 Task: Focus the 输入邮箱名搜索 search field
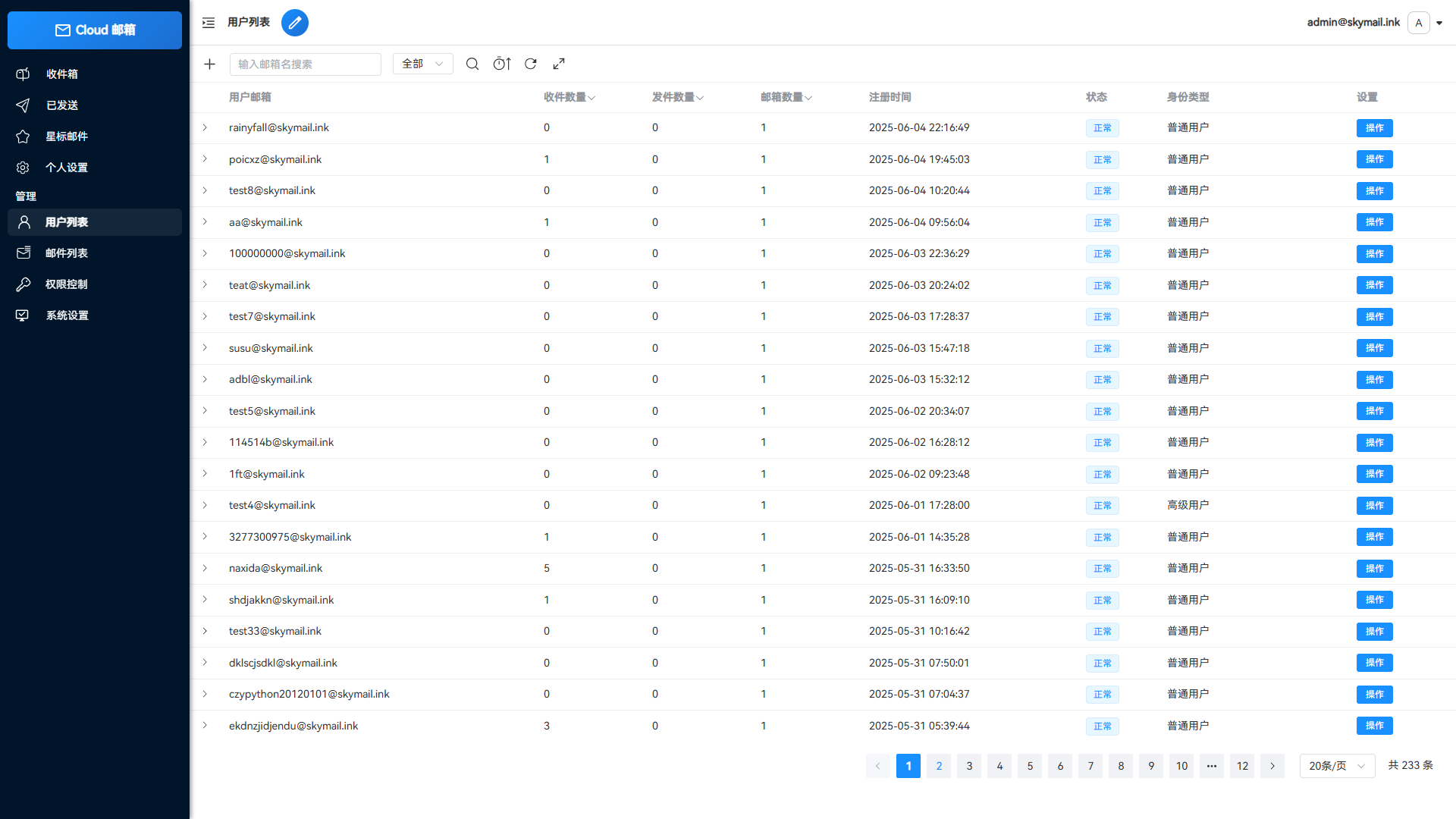[306, 64]
